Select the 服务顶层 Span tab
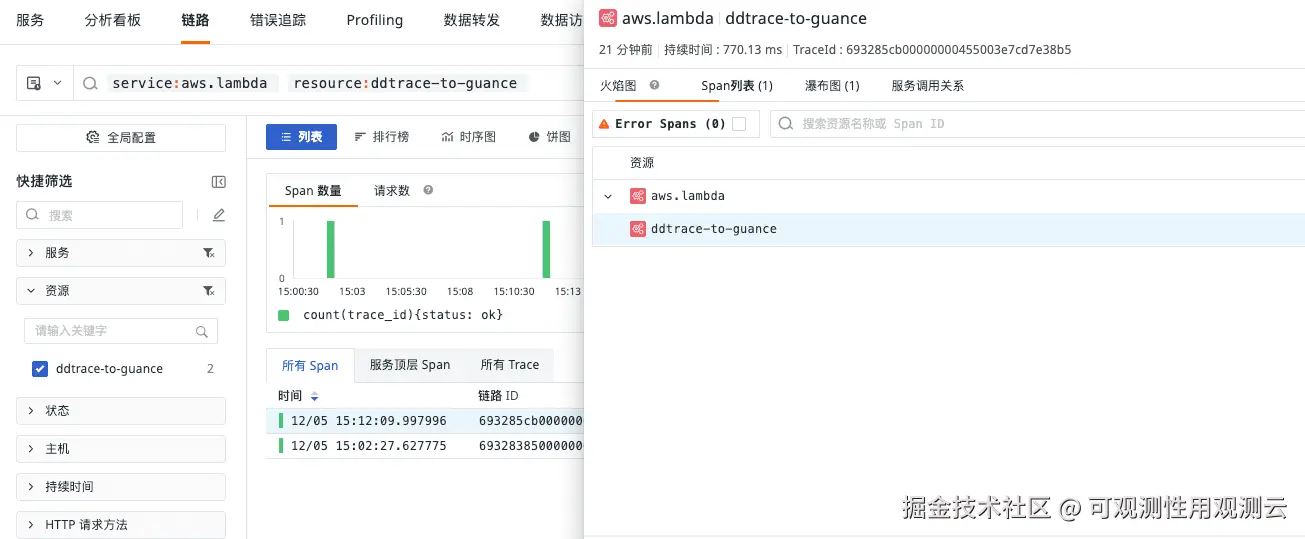The height and width of the screenshot is (539, 1305). pos(410,365)
